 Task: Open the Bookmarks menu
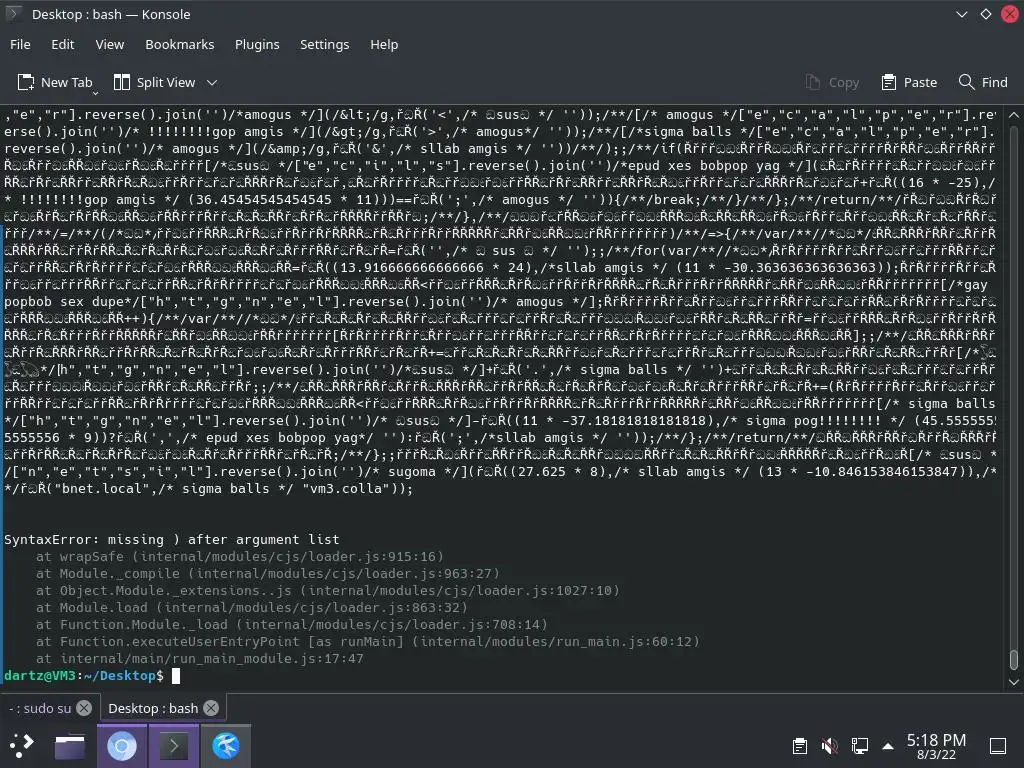tap(180, 44)
